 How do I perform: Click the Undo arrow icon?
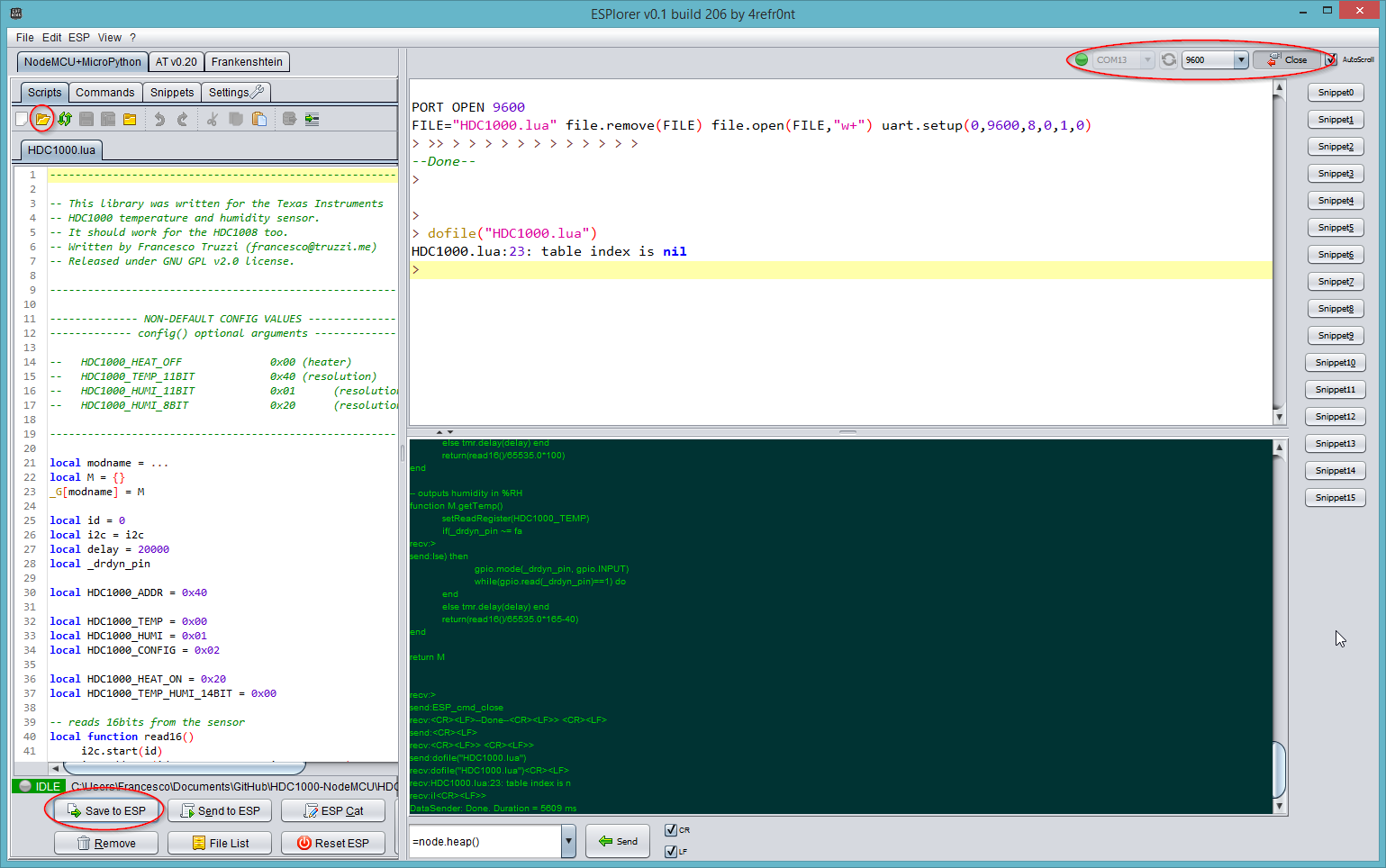[x=159, y=119]
